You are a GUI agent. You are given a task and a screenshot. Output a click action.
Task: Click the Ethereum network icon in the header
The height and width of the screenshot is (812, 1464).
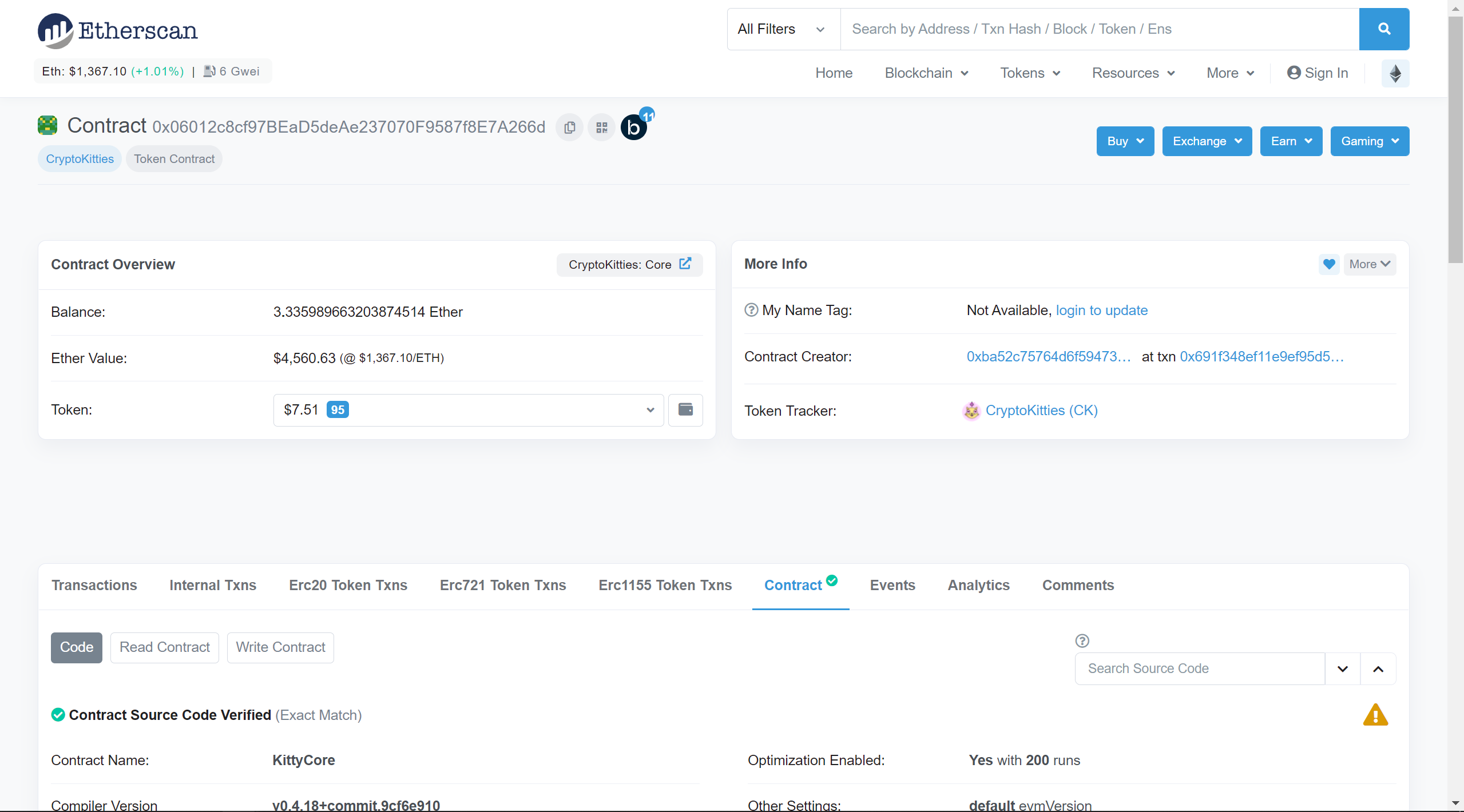tap(1395, 73)
